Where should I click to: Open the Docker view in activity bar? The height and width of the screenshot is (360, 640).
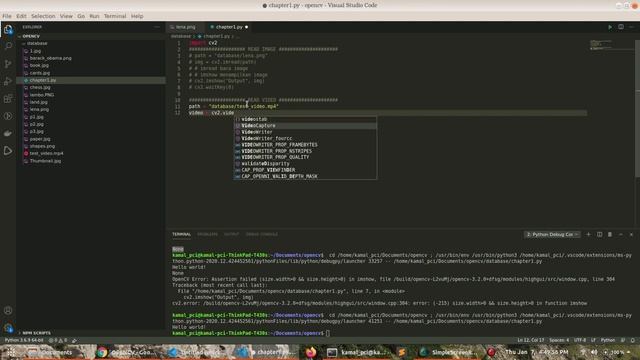tap(8, 133)
